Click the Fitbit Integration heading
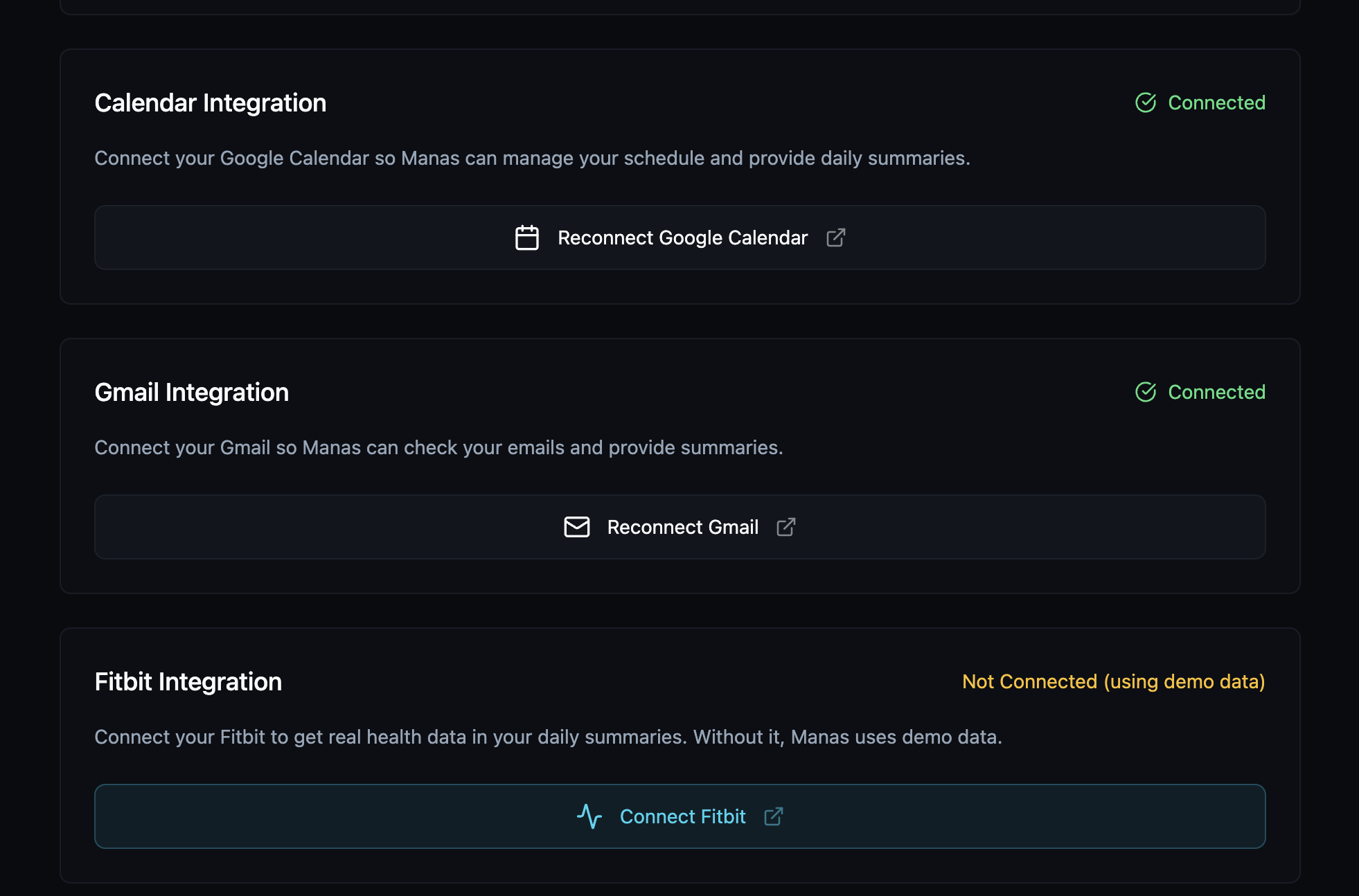This screenshot has width=1359, height=896. point(188,681)
